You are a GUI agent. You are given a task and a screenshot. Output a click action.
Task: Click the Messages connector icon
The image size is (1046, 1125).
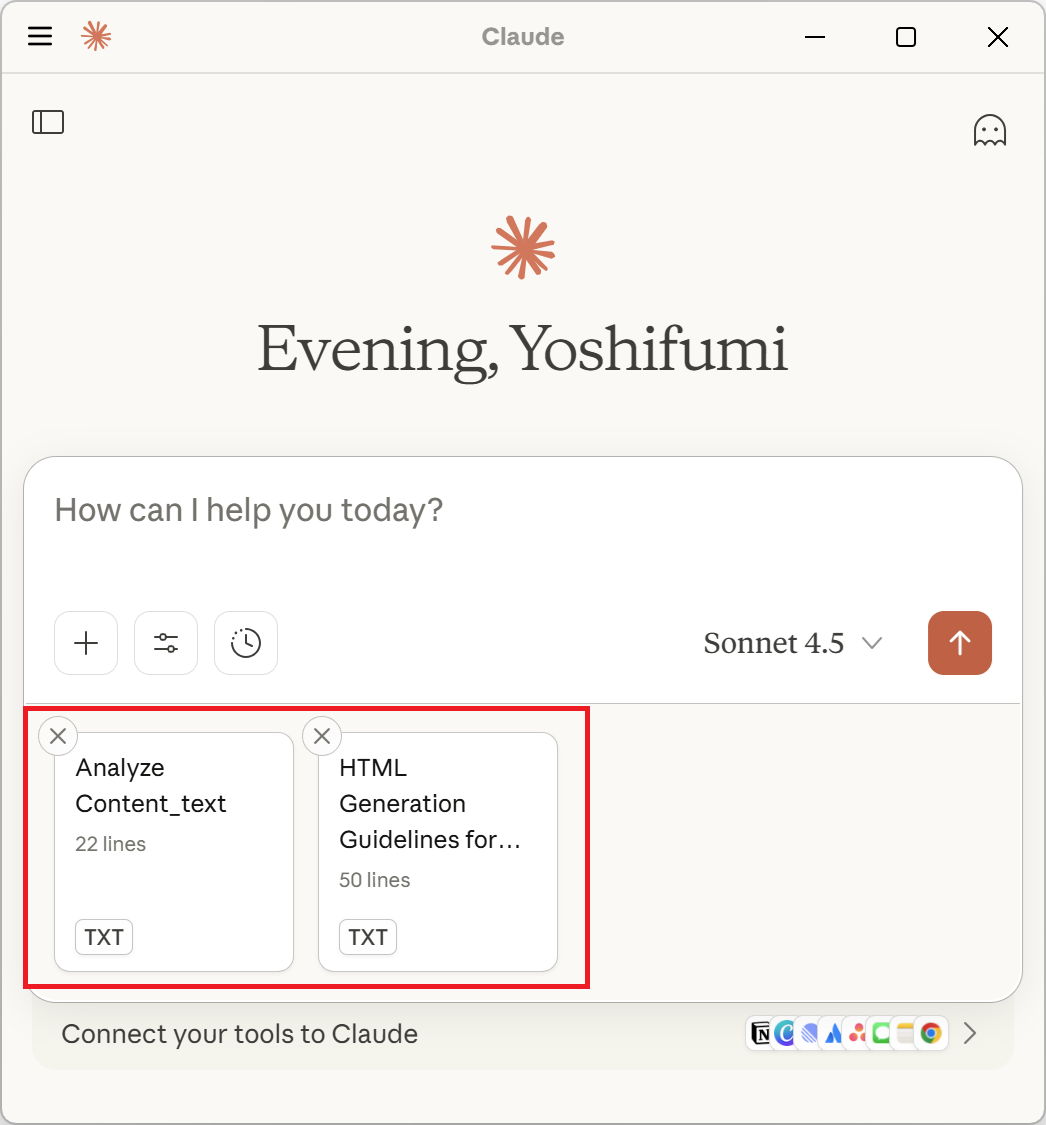[x=881, y=1033]
